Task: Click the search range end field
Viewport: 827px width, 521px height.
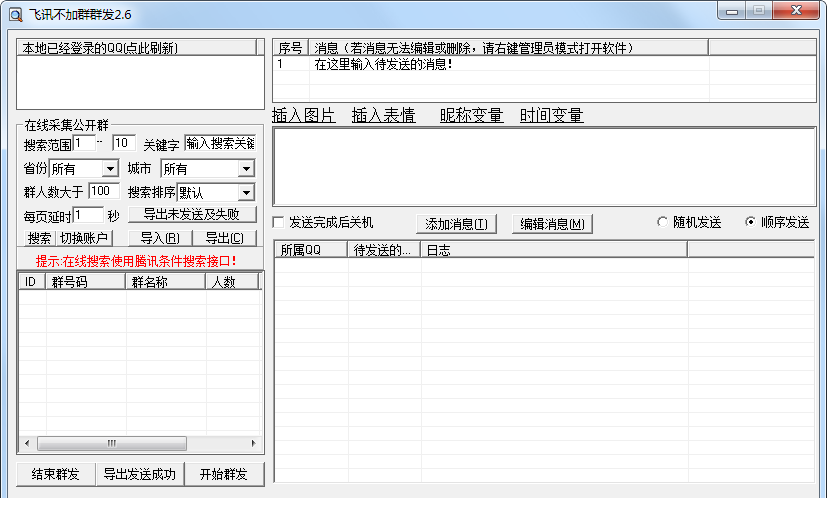Action: coord(124,143)
